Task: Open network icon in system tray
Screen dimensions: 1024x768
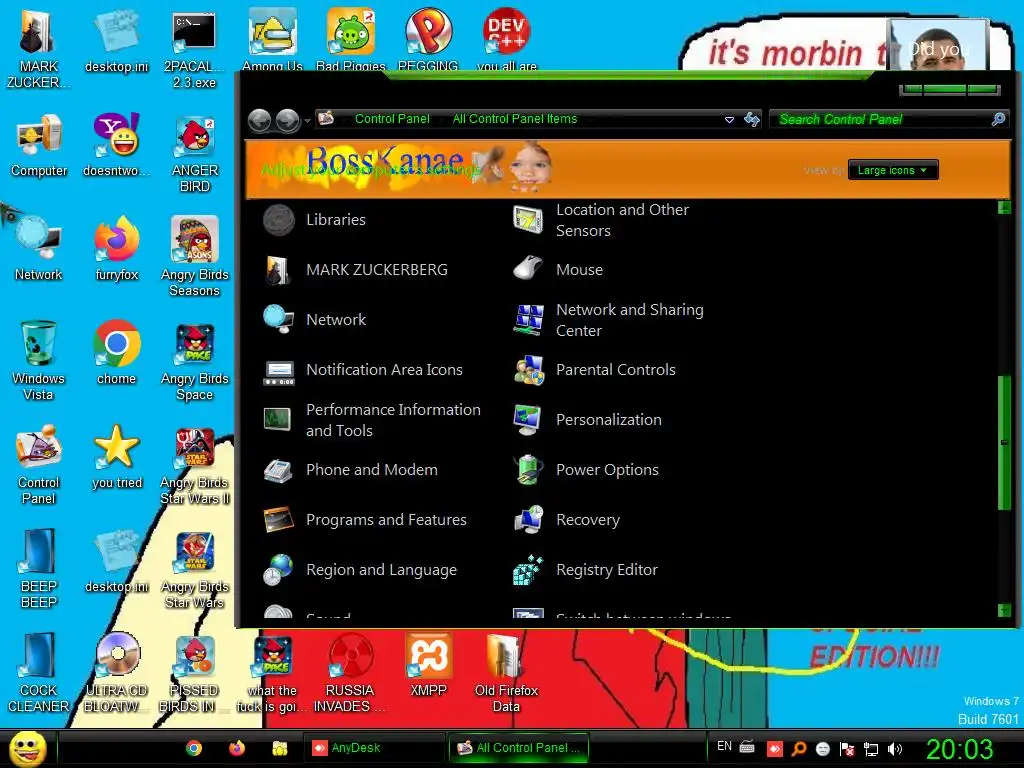Action: pos(871,749)
